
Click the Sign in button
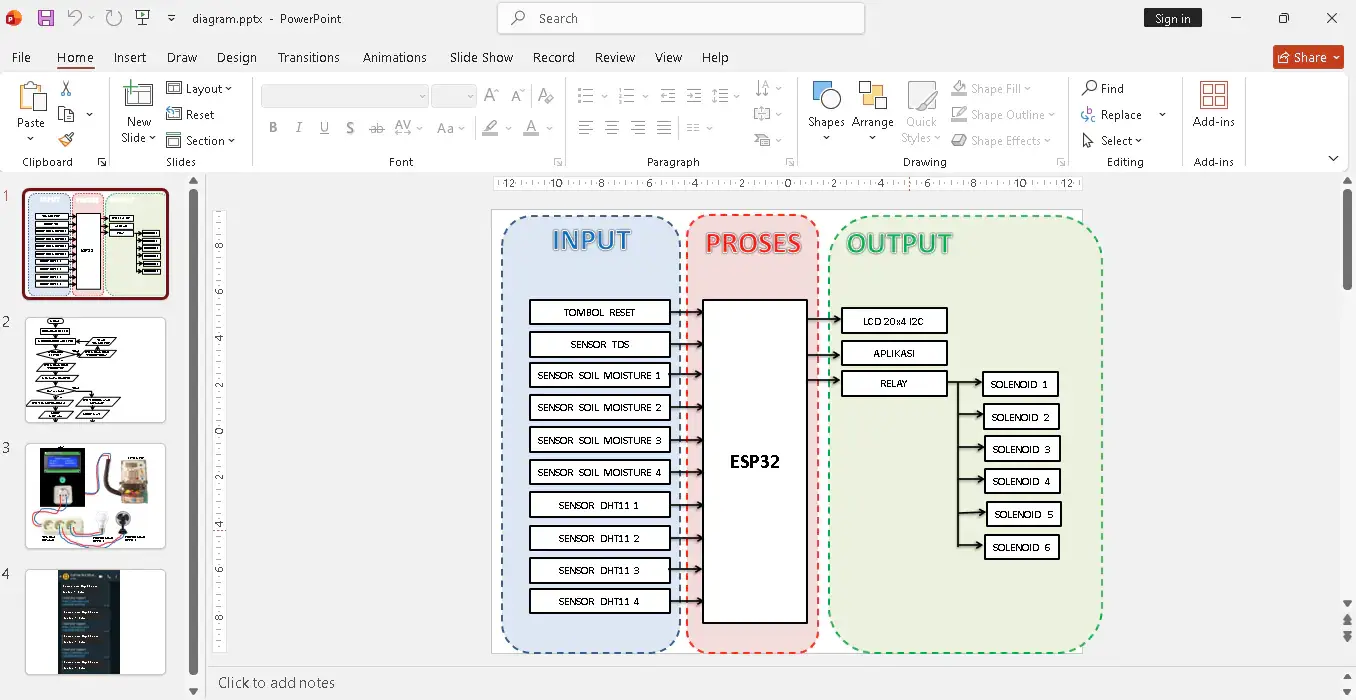1172,18
